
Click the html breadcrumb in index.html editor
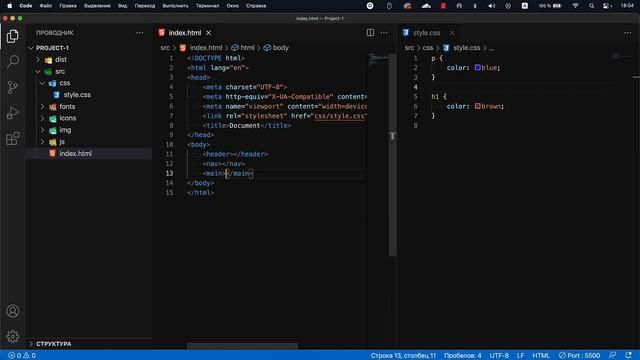(247, 48)
